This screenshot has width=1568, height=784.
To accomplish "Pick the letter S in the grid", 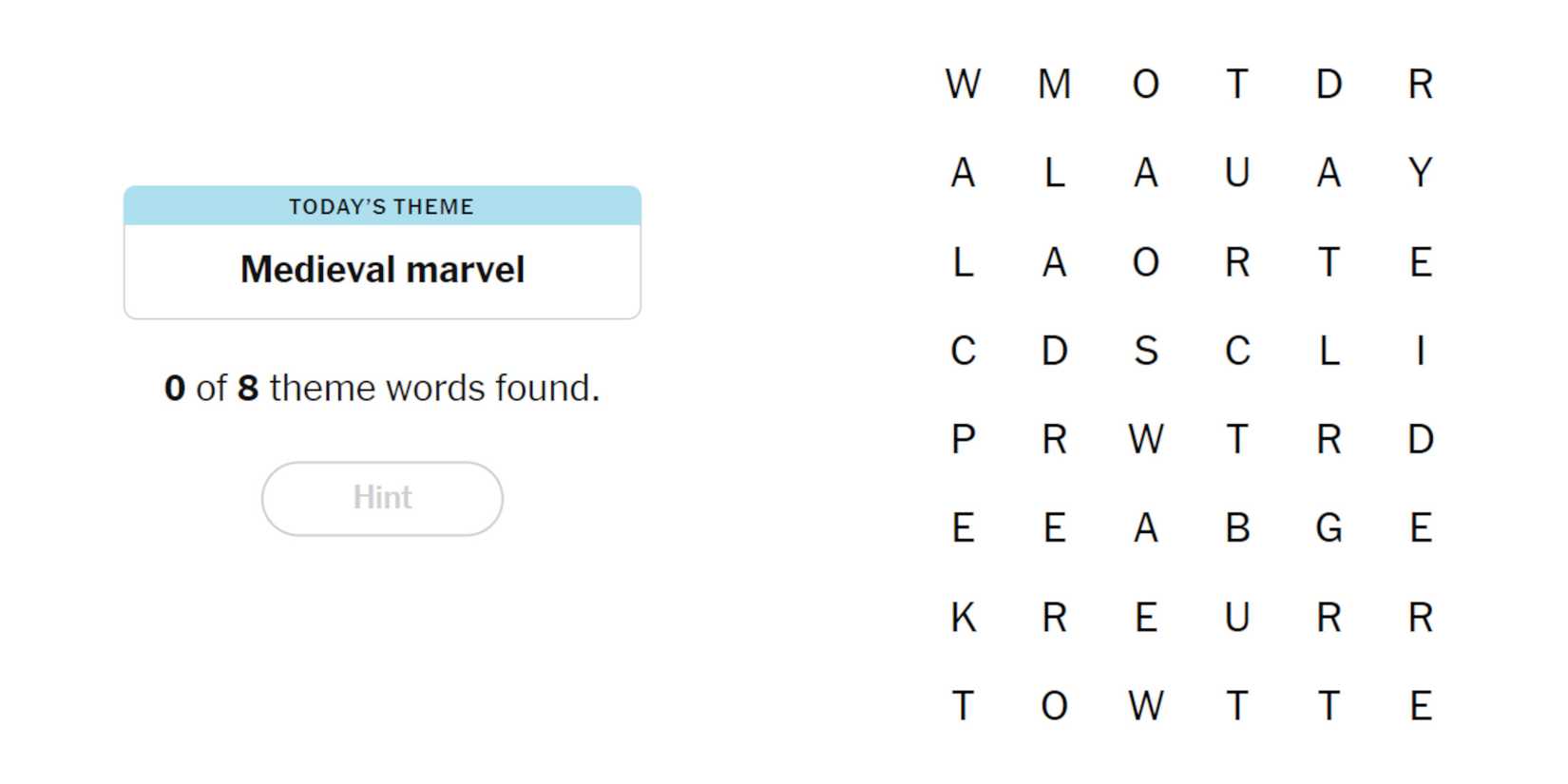I will point(1145,351).
